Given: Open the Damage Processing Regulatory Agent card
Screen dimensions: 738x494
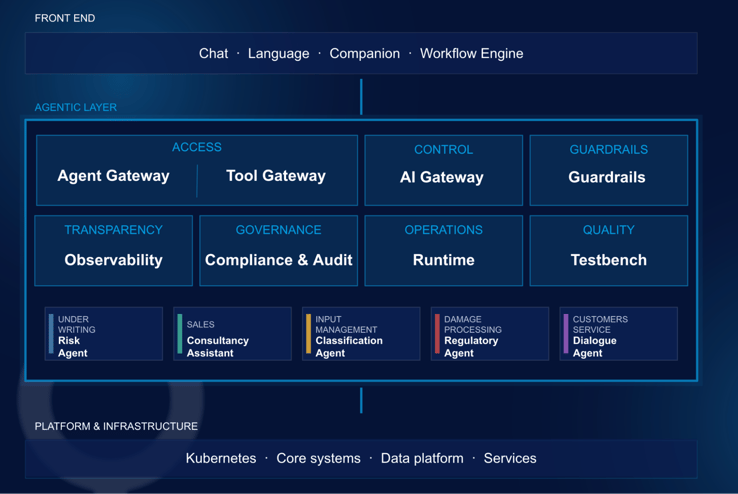Looking at the screenshot, I should [490, 334].
